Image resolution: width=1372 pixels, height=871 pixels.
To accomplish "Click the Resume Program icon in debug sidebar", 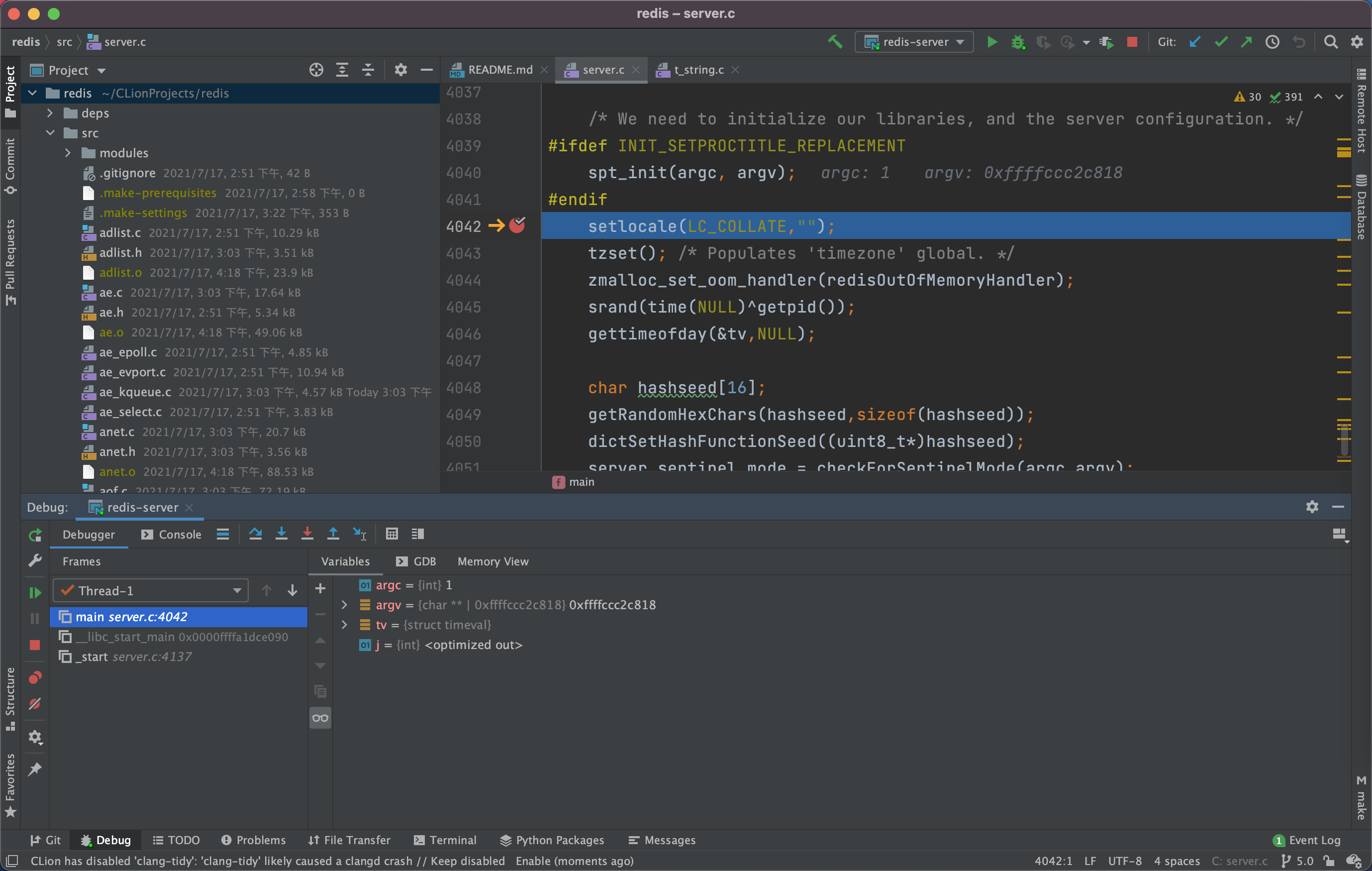I will pos(35,593).
